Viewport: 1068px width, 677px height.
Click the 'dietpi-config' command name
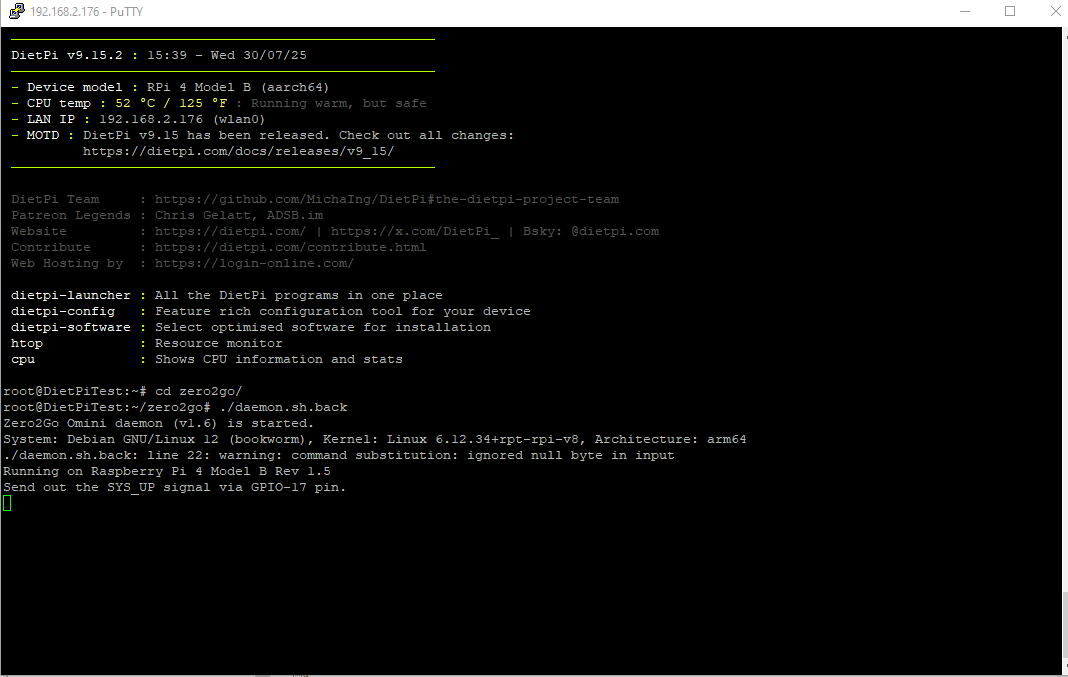63,311
